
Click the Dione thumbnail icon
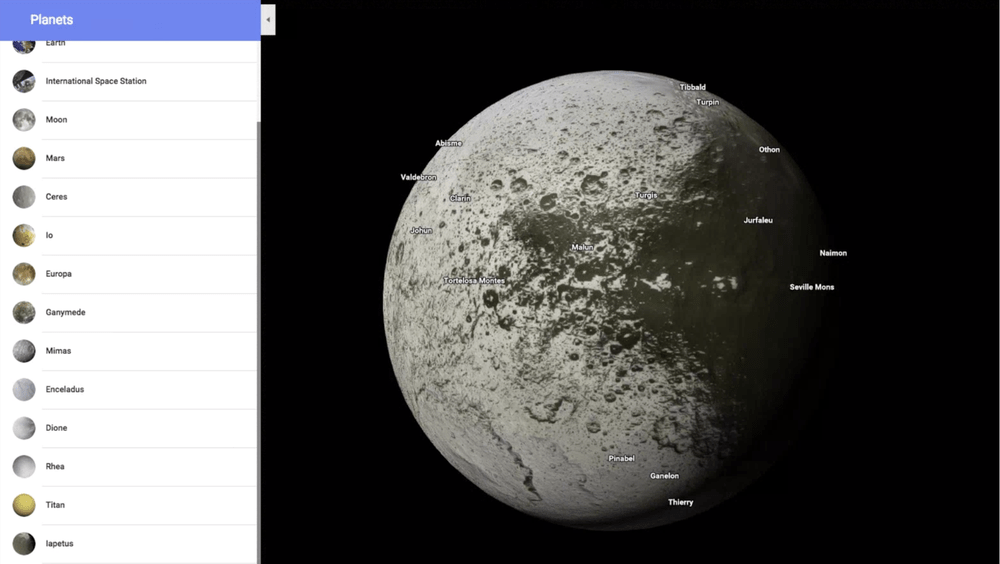click(x=24, y=427)
